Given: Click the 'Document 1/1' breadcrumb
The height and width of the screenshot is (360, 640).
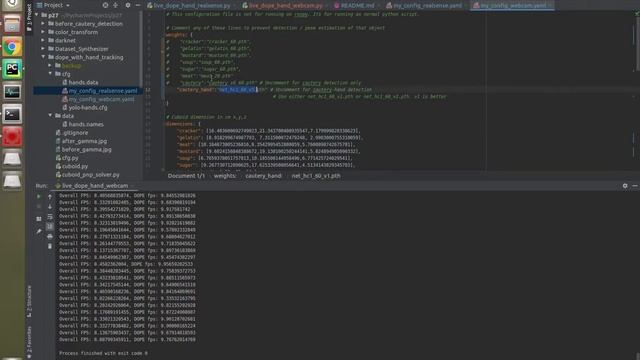Looking at the screenshot, I should [x=186, y=176].
